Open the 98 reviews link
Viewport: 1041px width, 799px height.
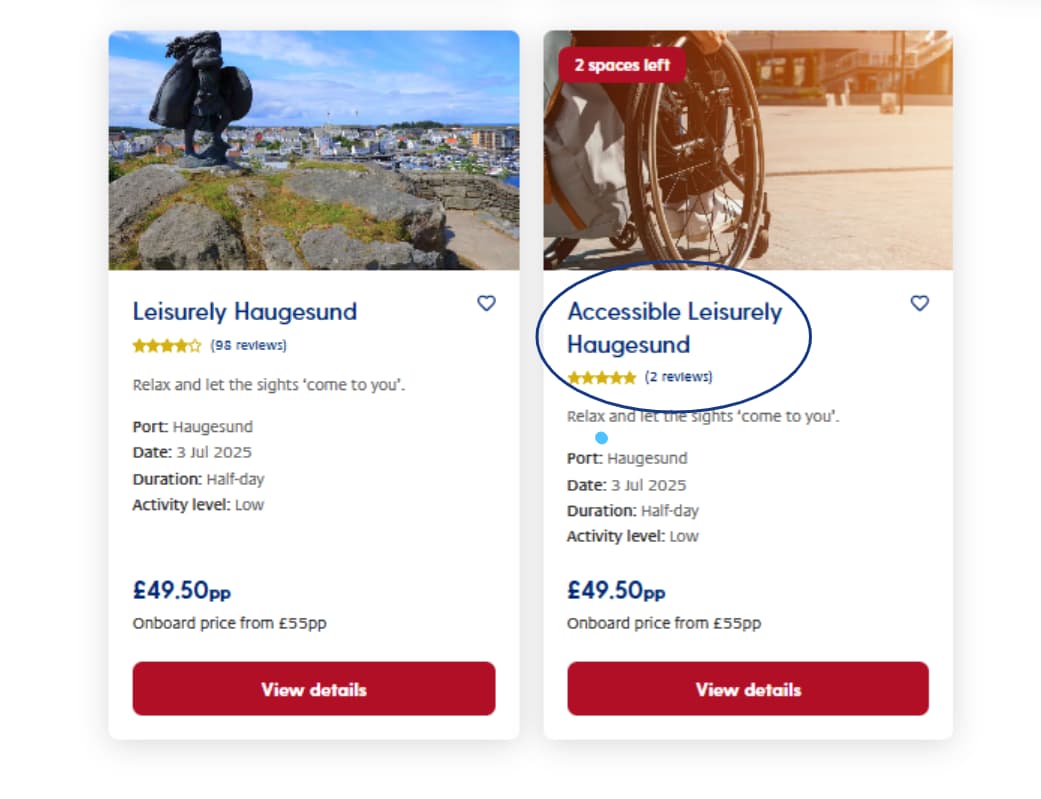249,345
